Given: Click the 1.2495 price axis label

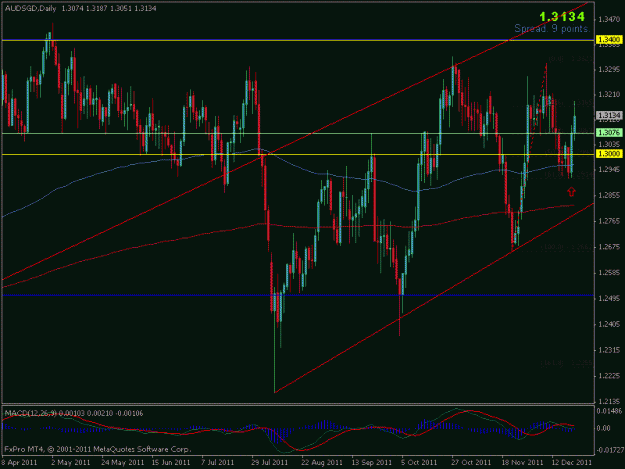Looking at the screenshot, I should [x=609, y=298].
